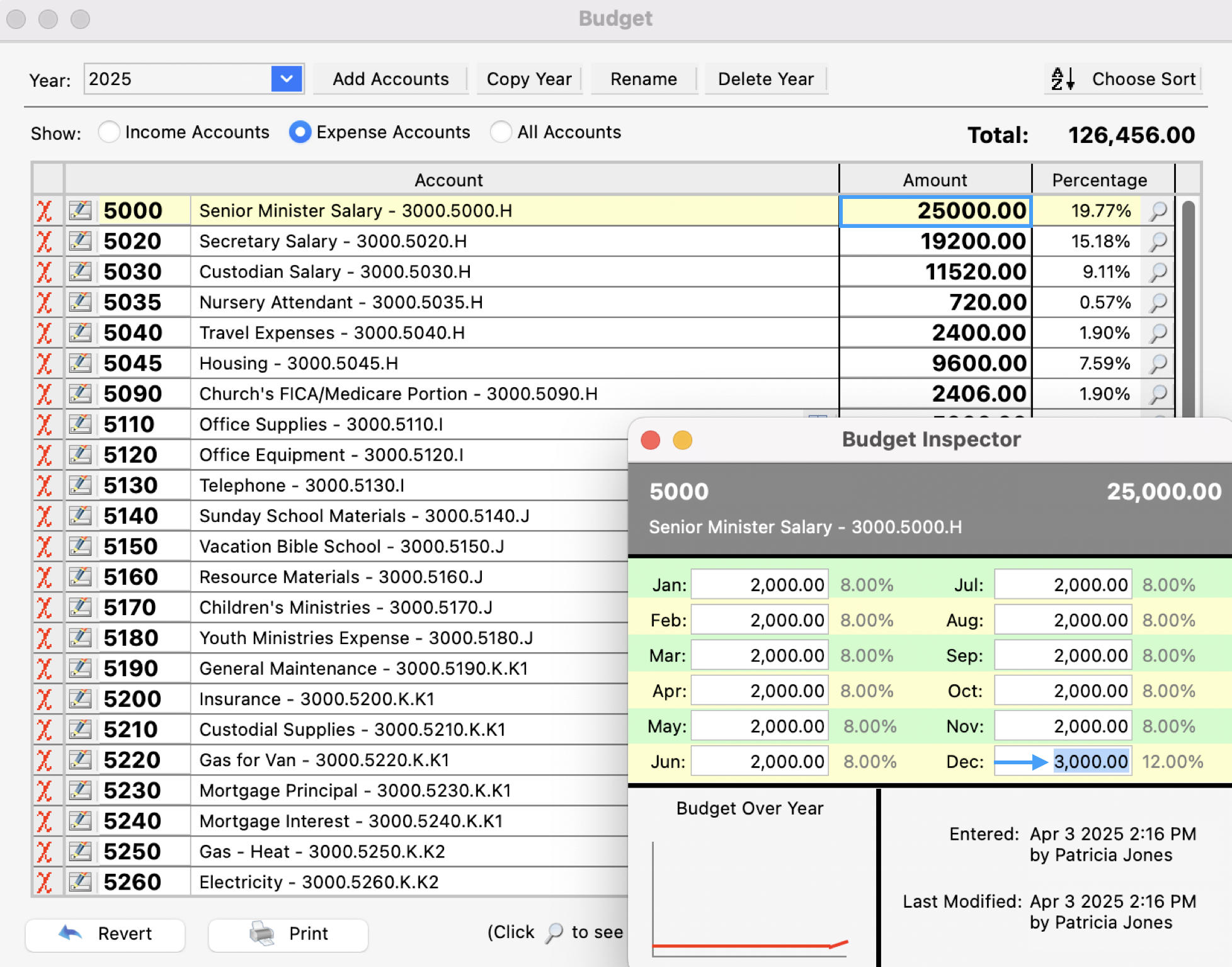Click red X delete icon for account 5020

tap(44, 241)
